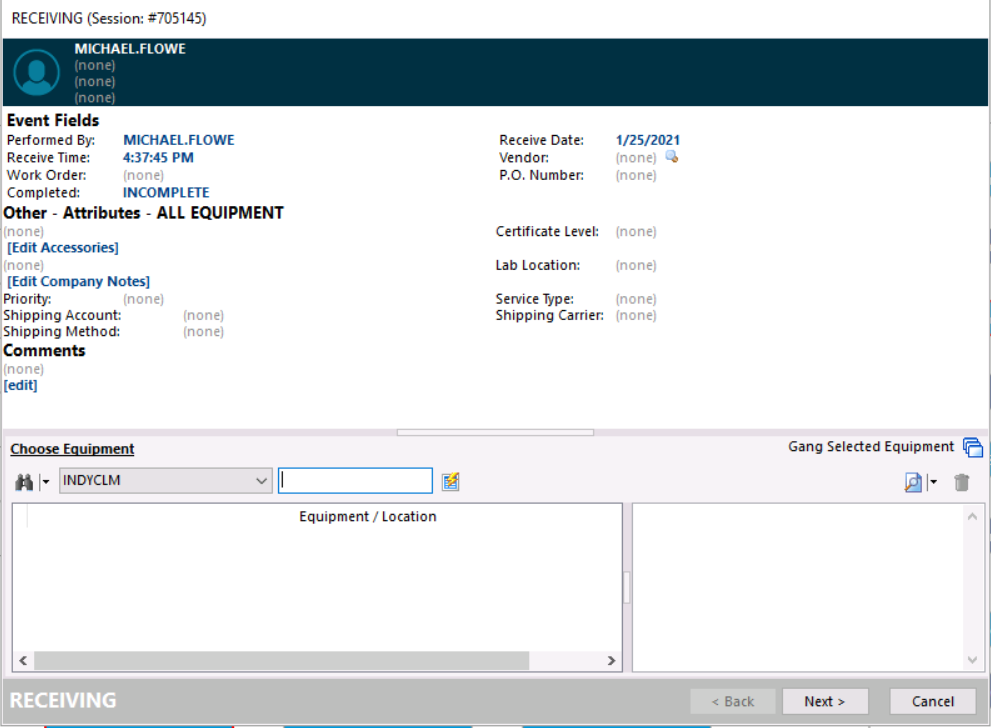Click the Gang Selected Equipment icon
The height and width of the screenshot is (728, 991).
point(972,448)
